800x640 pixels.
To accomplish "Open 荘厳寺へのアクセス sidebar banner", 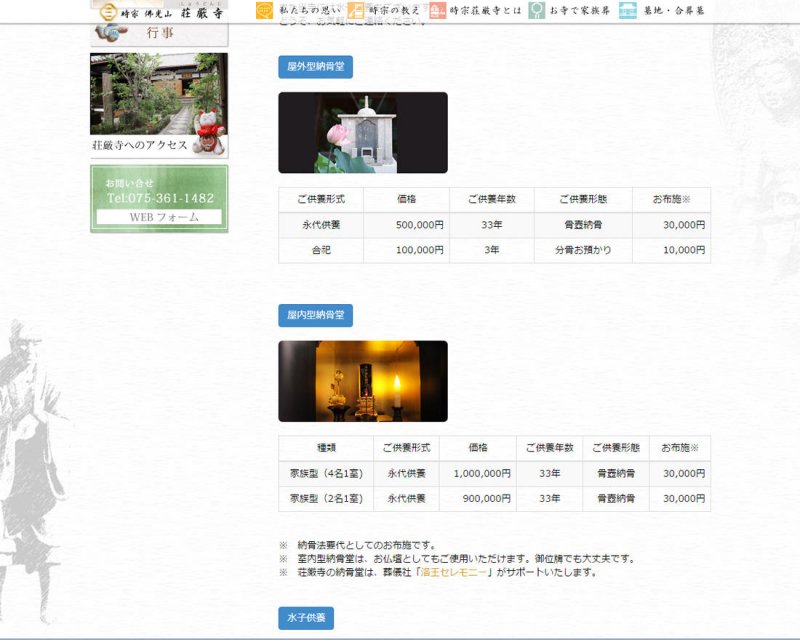I will (x=159, y=106).
